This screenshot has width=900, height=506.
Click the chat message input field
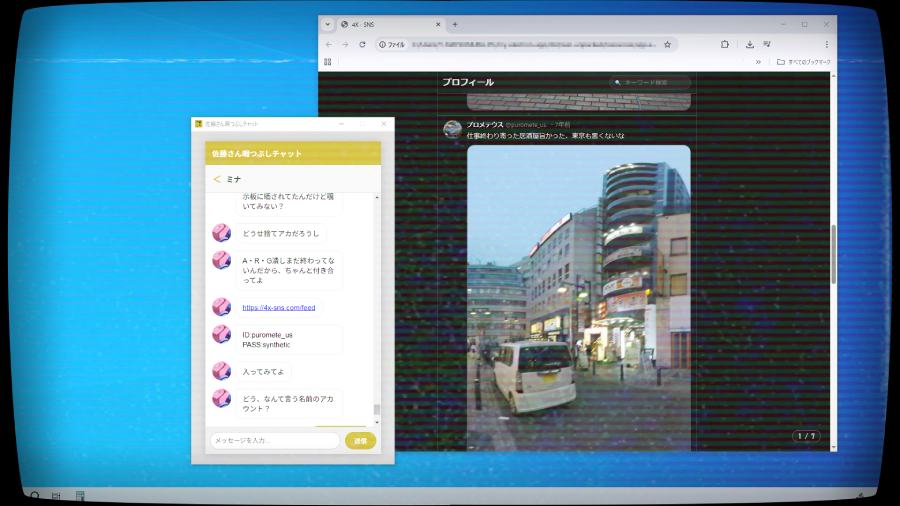pyautogui.click(x=274, y=440)
